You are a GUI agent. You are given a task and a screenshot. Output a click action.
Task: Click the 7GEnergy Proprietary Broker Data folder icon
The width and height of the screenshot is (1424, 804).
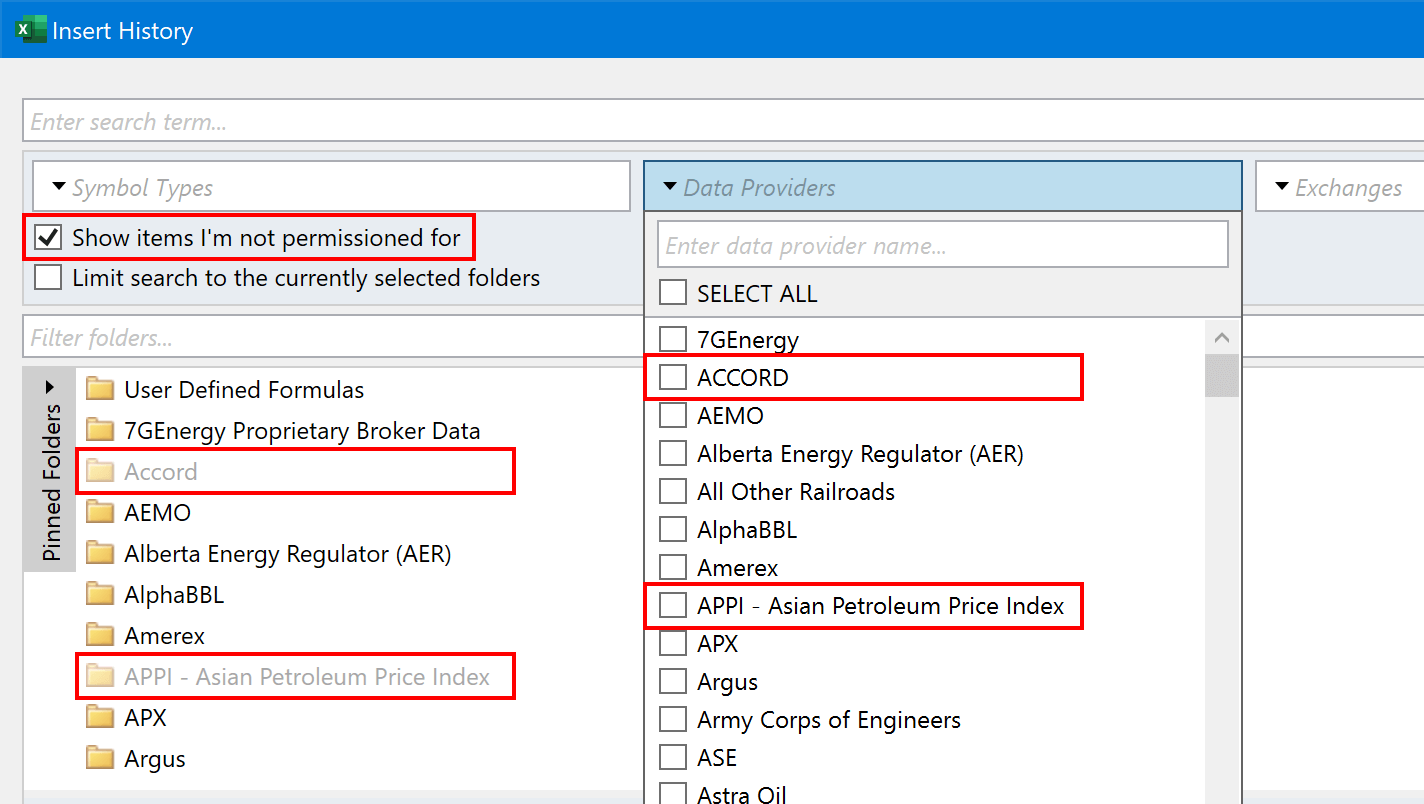[x=100, y=430]
